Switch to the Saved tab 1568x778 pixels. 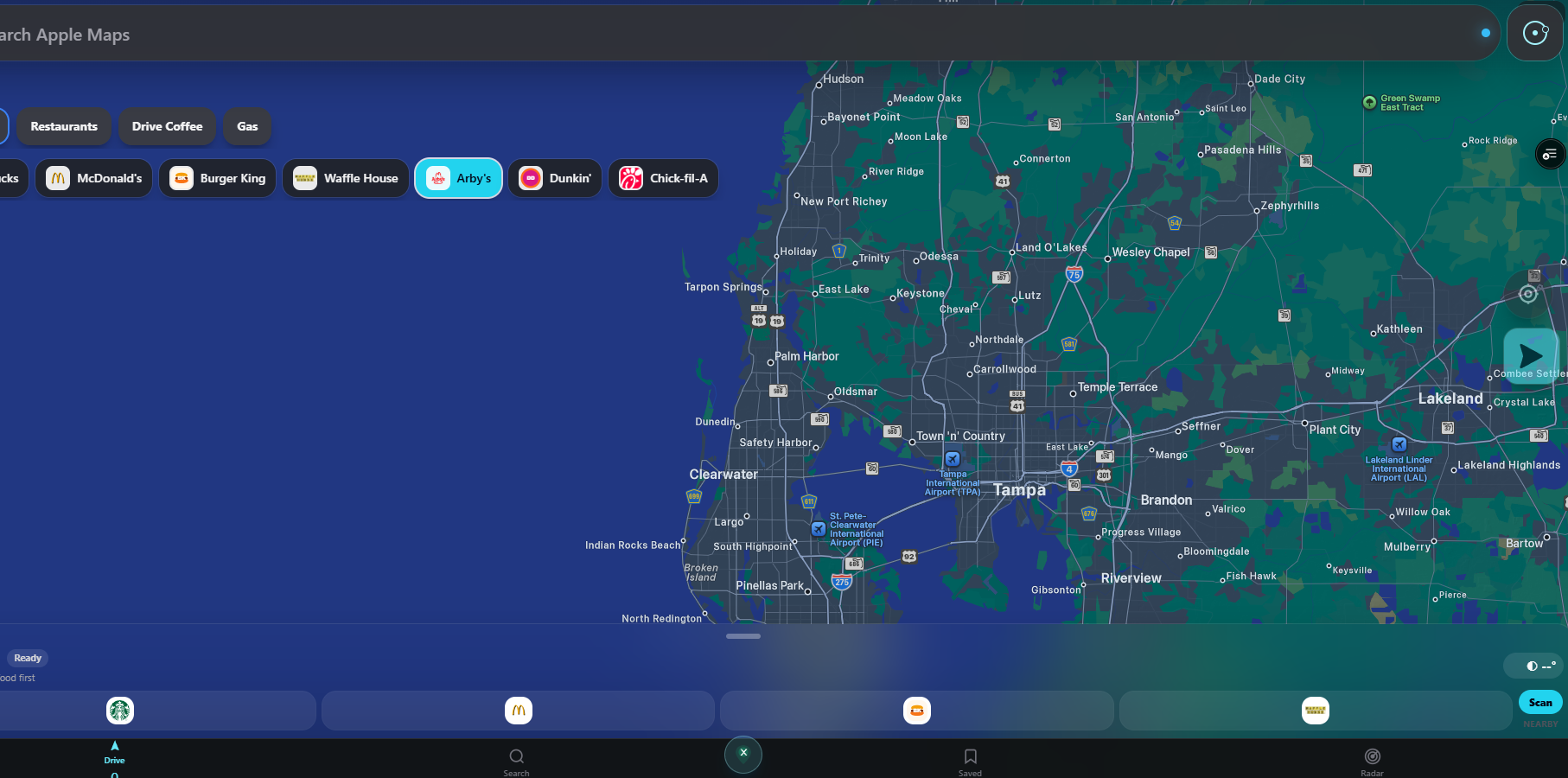click(x=970, y=762)
